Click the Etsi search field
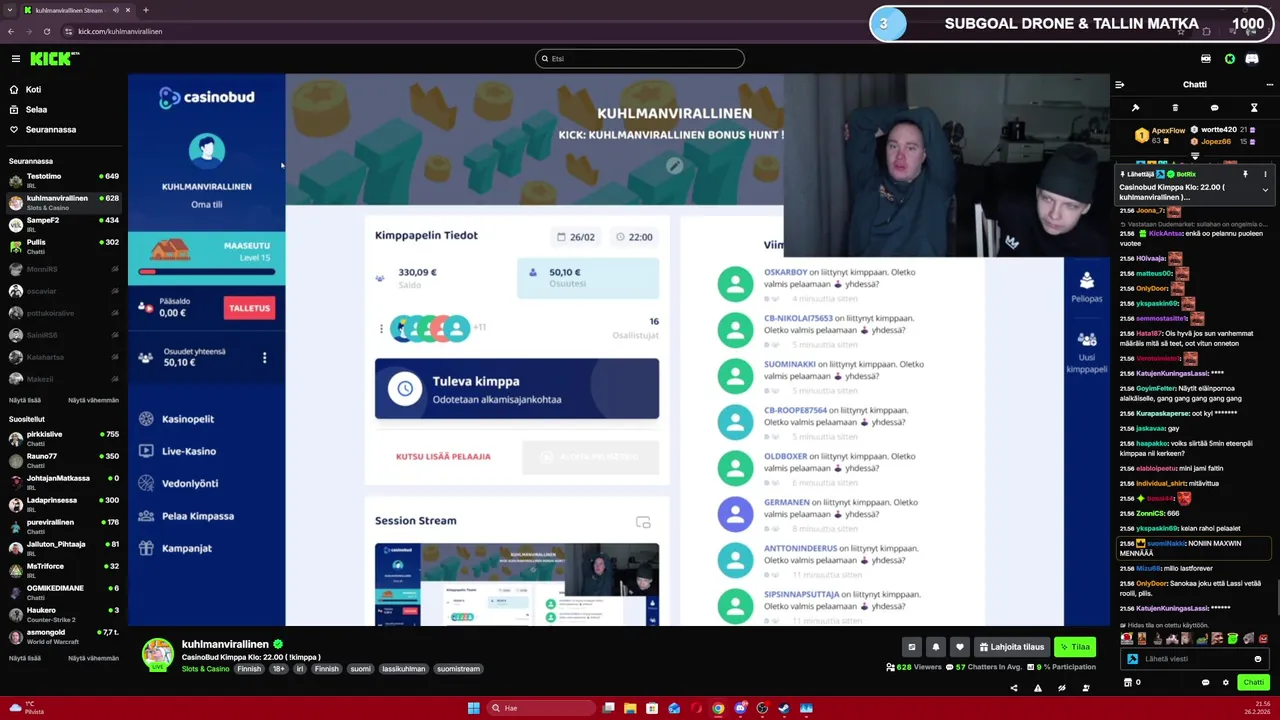Viewport: 1280px width, 720px height. [x=640, y=59]
